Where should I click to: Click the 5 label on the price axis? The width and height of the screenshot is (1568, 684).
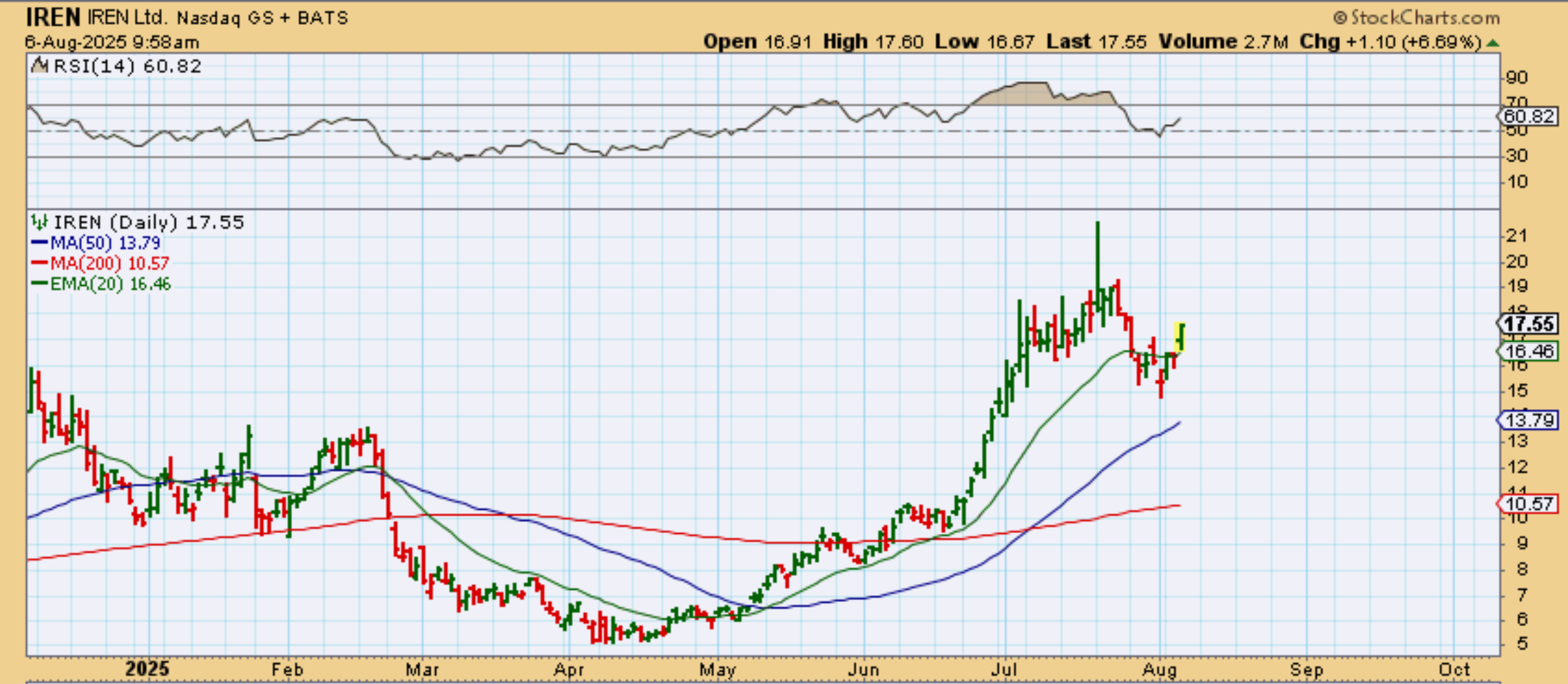(1523, 643)
